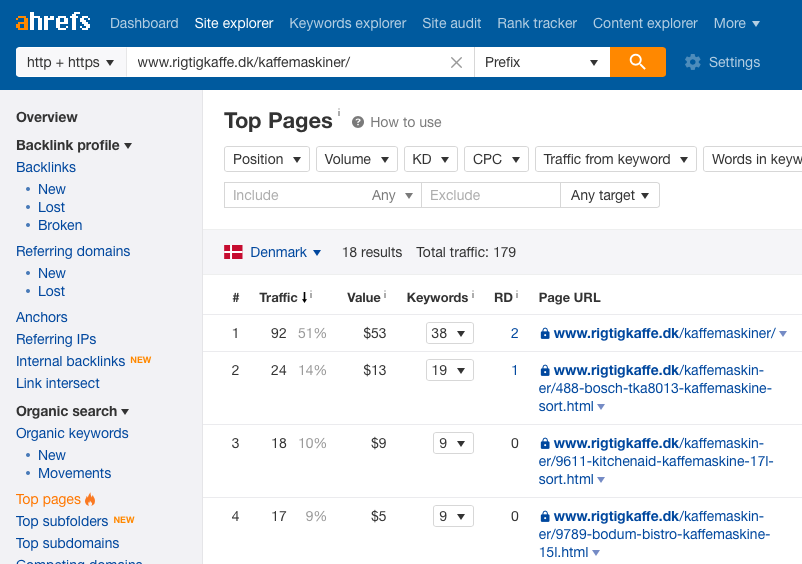This screenshot has height=564, width=802.
Task: Open Movements under Organic keywords
Action: click(75, 473)
